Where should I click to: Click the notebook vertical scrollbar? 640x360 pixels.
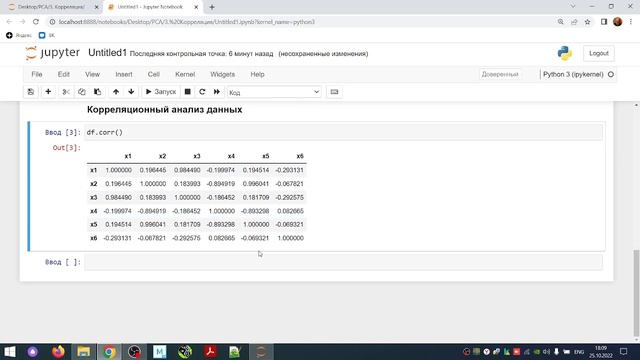(636, 292)
